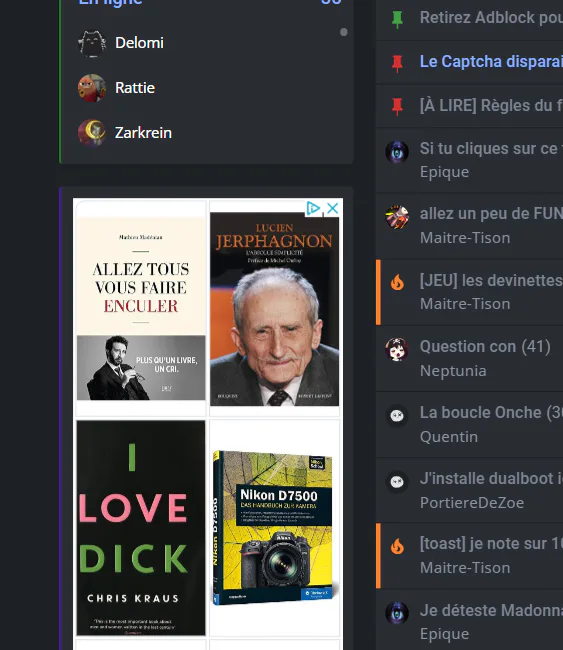Click red pin icon beside Le Captcha
This screenshot has height=650, width=563.
[397, 63]
